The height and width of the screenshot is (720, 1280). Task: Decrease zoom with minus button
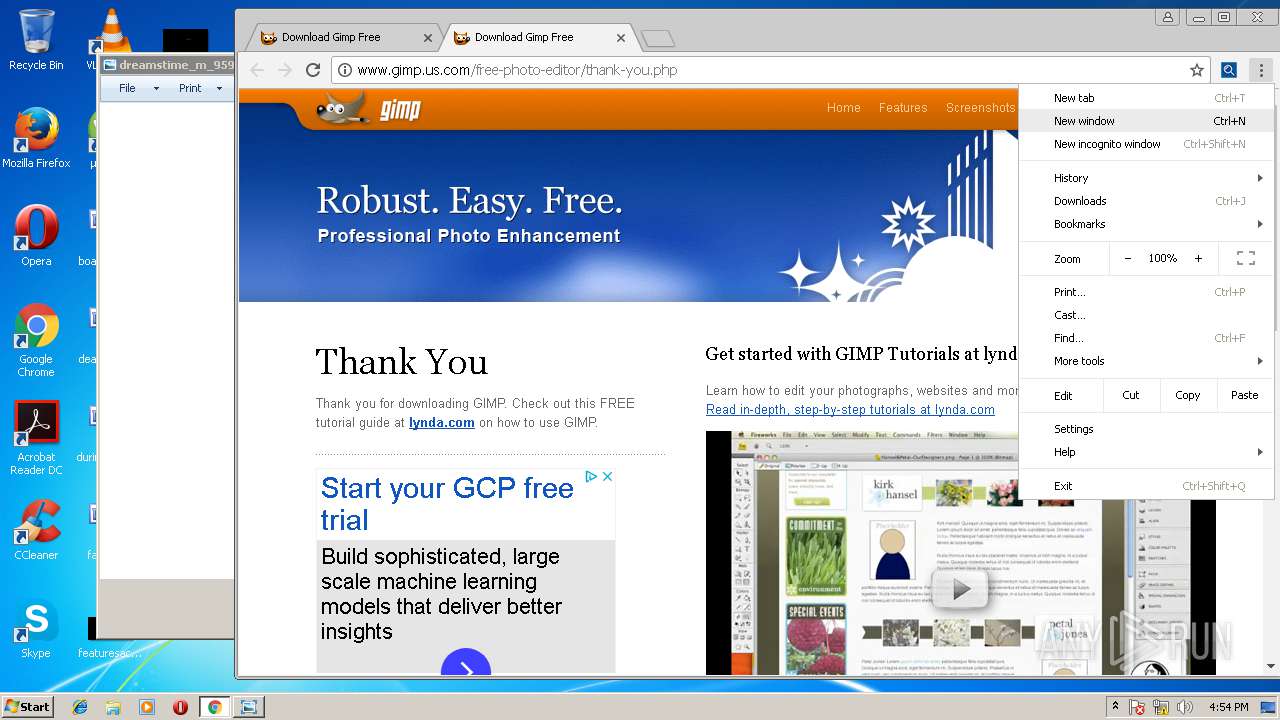tap(1128, 258)
